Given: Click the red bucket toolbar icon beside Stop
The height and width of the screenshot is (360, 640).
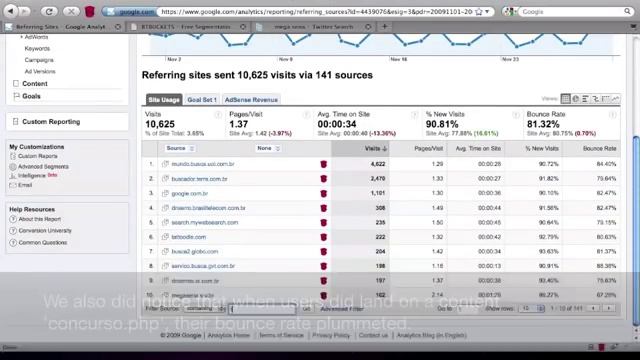Looking at the screenshot, I should click(90, 11).
